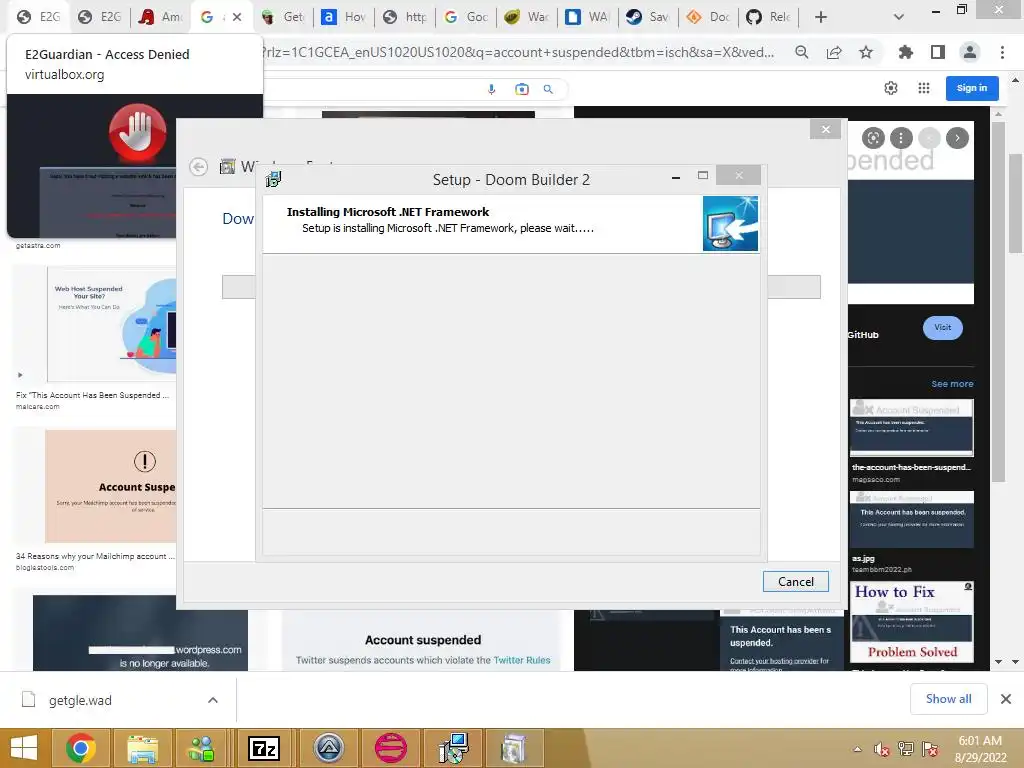Click the Google Lens icon in image preview
The image size is (1024, 768).
pos(873,138)
